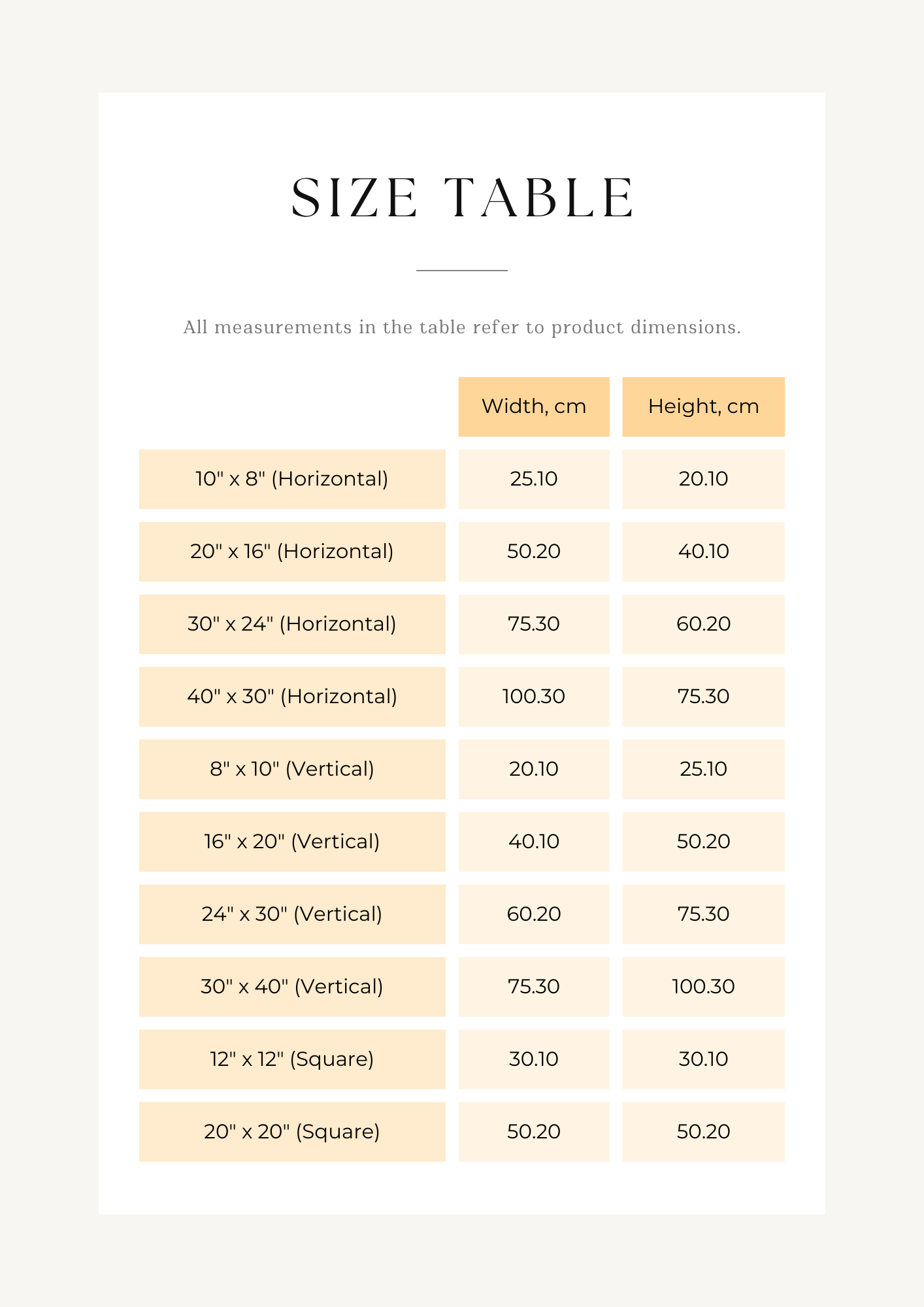
Task: Select the 8" x 10" (Vertical) label
Action: point(292,769)
